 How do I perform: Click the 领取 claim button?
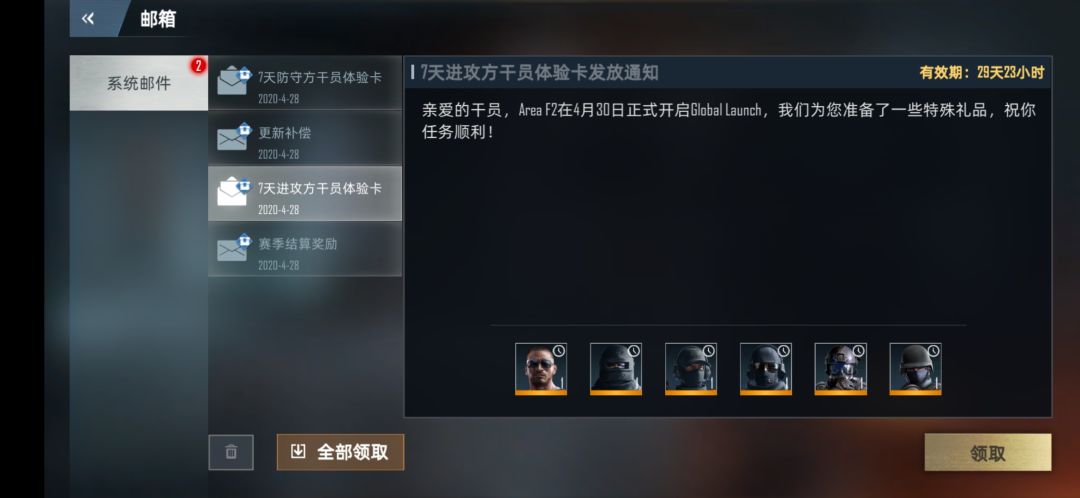[x=988, y=453]
